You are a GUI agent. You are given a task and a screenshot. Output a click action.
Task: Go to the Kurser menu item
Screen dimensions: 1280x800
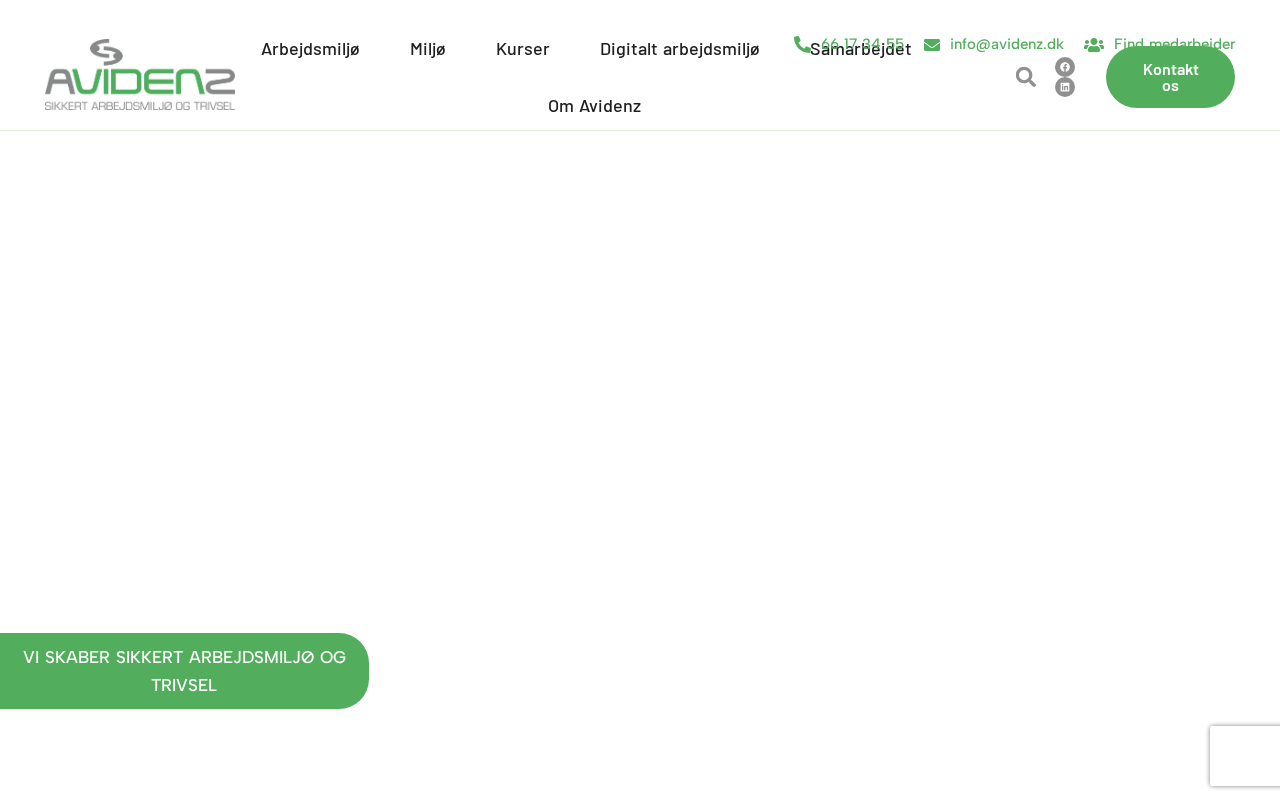[x=523, y=49]
